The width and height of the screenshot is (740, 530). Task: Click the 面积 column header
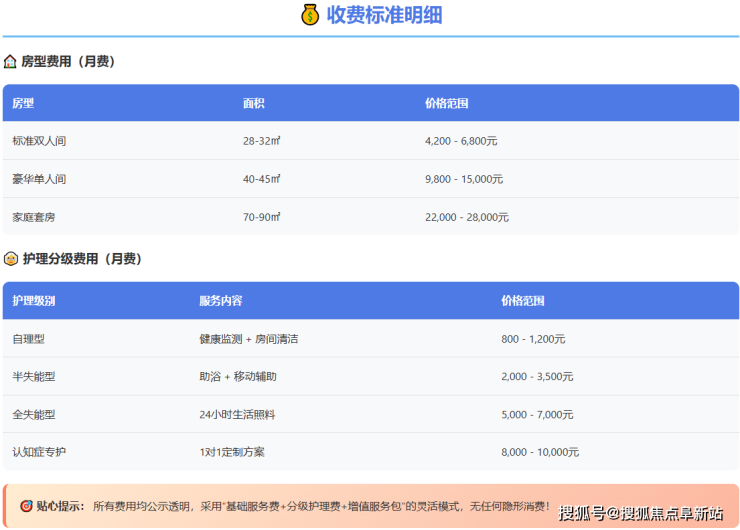pos(254,103)
